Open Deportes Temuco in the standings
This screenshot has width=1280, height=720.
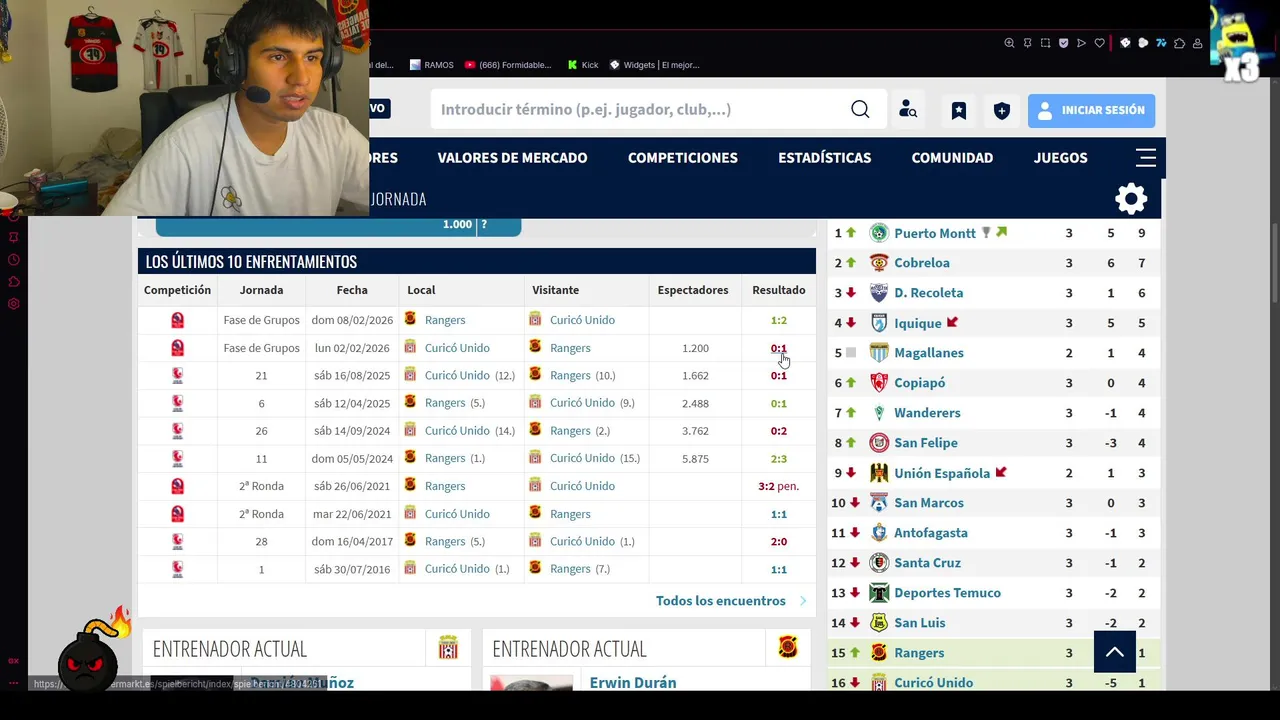pos(947,593)
